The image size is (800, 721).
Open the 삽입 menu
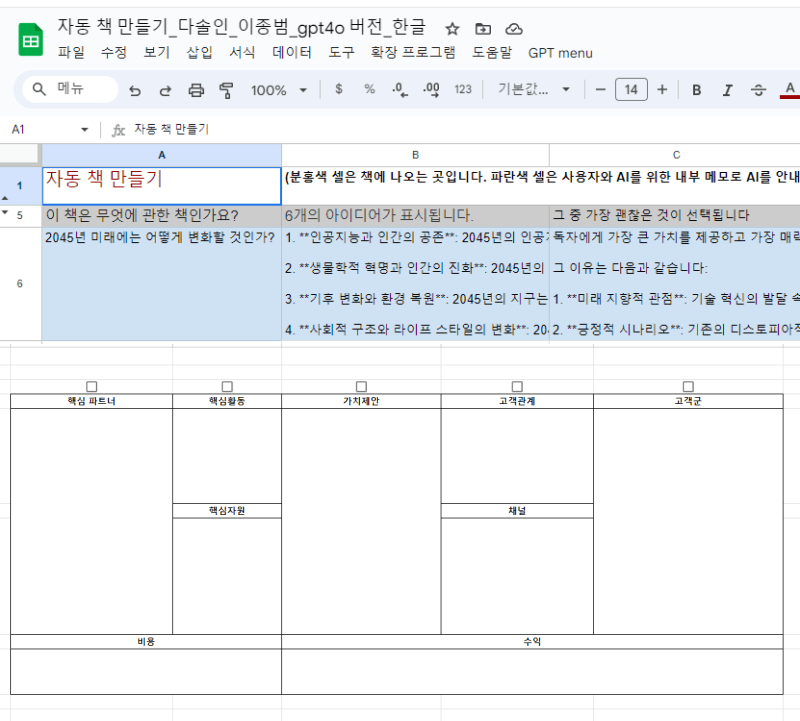tap(199, 53)
